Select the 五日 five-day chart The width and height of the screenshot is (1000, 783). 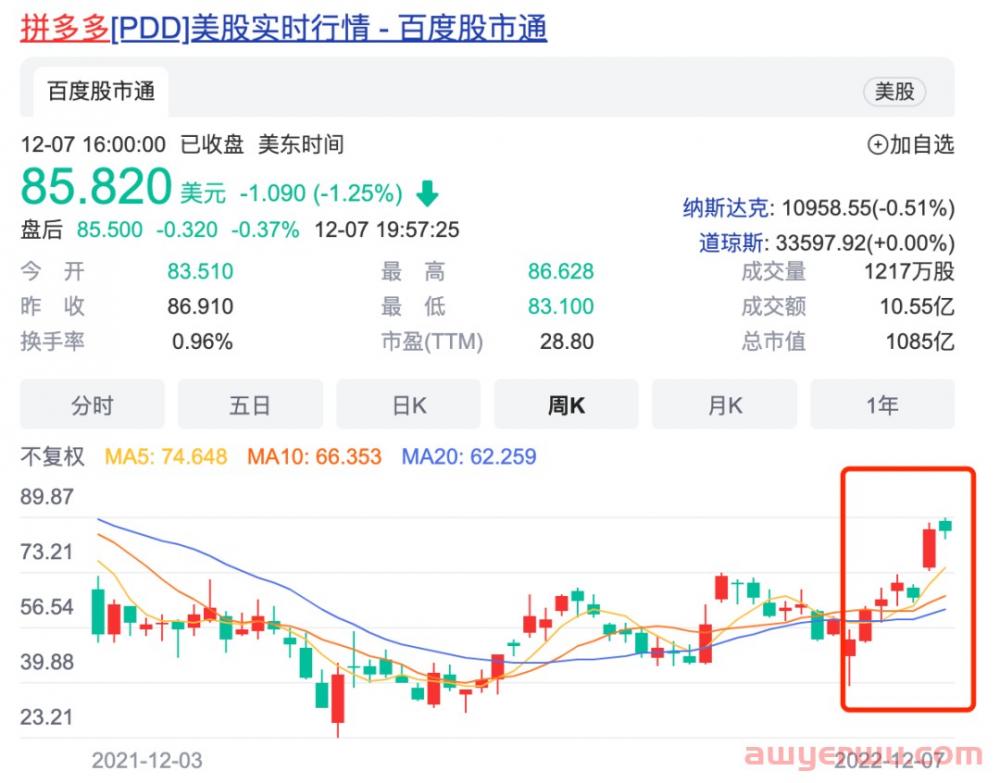tap(250, 405)
